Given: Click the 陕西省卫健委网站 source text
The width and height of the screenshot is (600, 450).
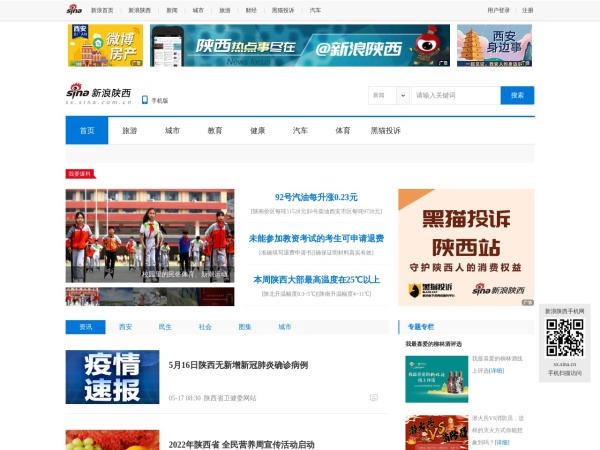Looking at the screenshot, I should click(x=230, y=398).
